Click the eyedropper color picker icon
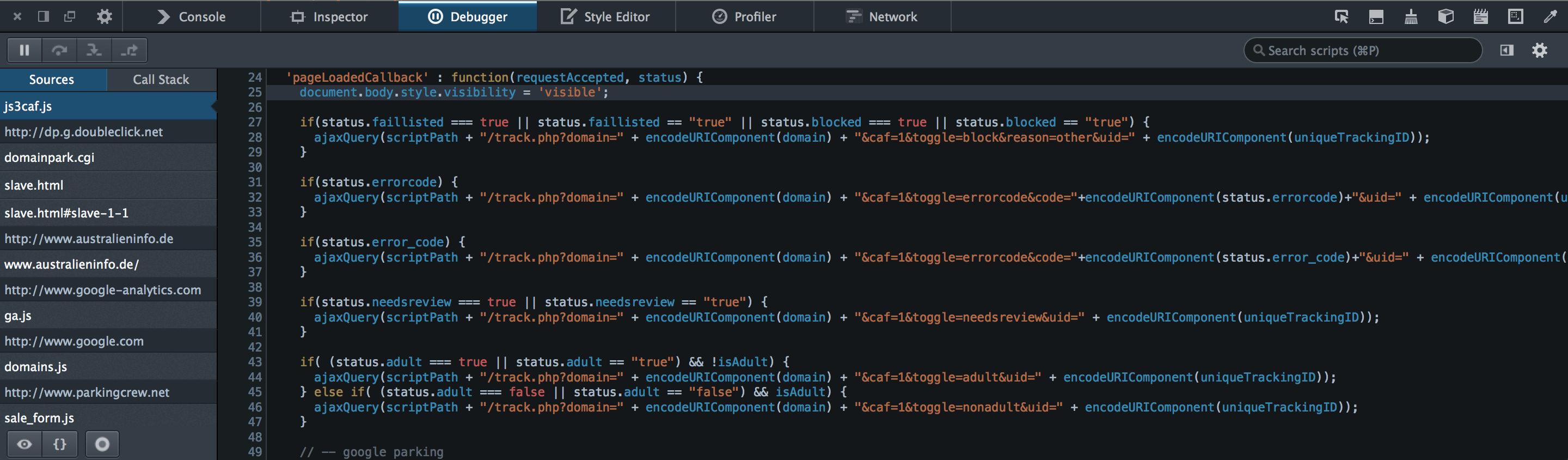The height and width of the screenshot is (460, 1568). (1551, 16)
